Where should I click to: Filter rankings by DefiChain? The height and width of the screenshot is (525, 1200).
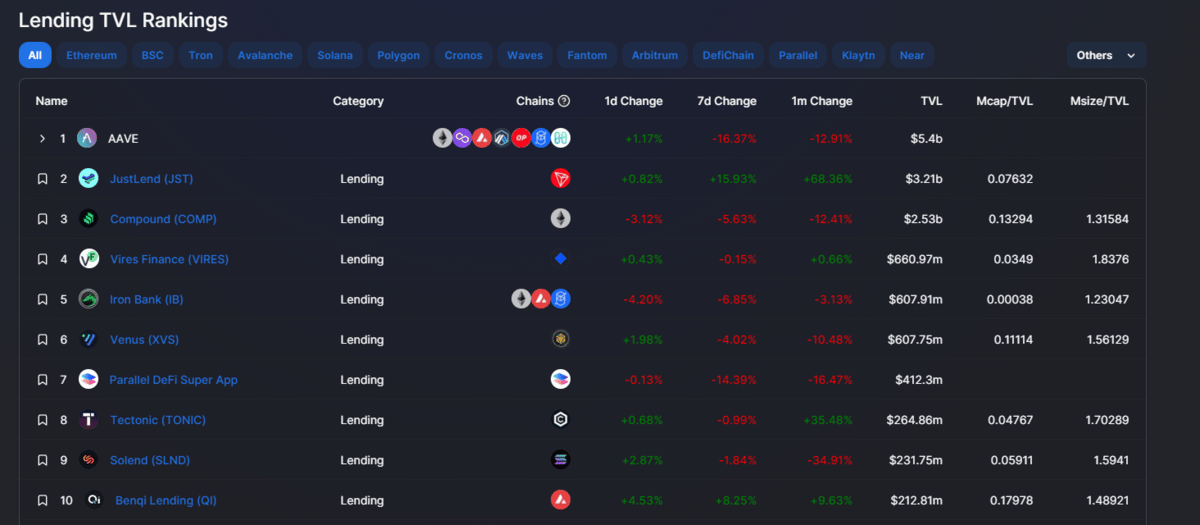pos(728,55)
